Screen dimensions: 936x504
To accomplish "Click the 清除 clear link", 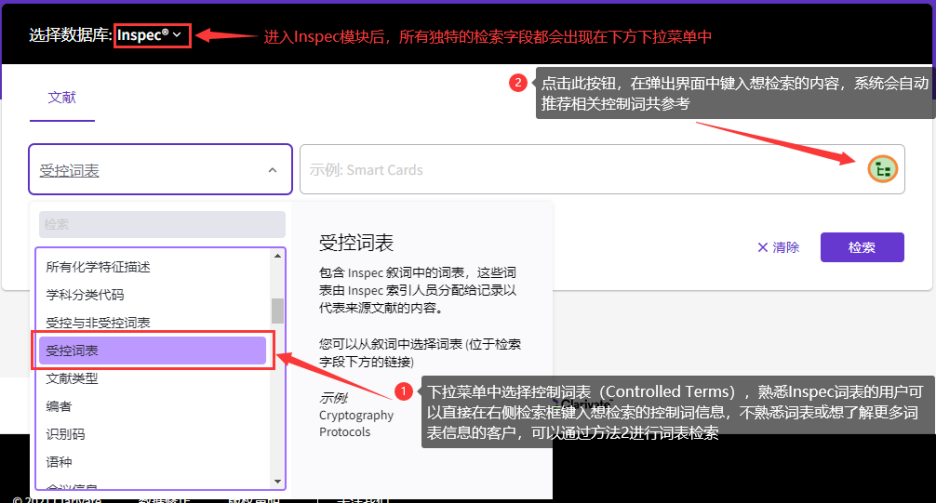I will 778,247.
